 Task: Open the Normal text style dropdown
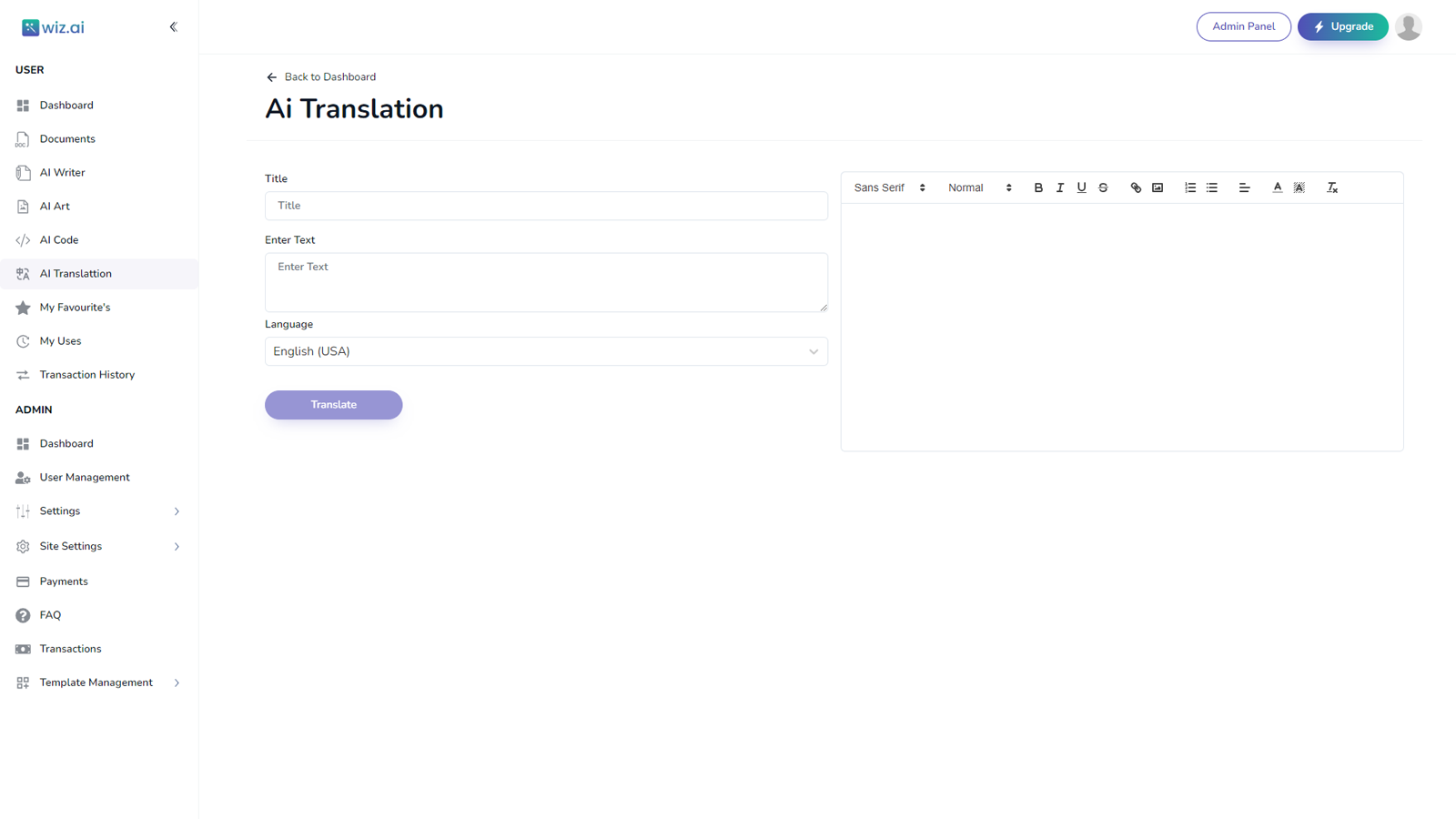(978, 187)
